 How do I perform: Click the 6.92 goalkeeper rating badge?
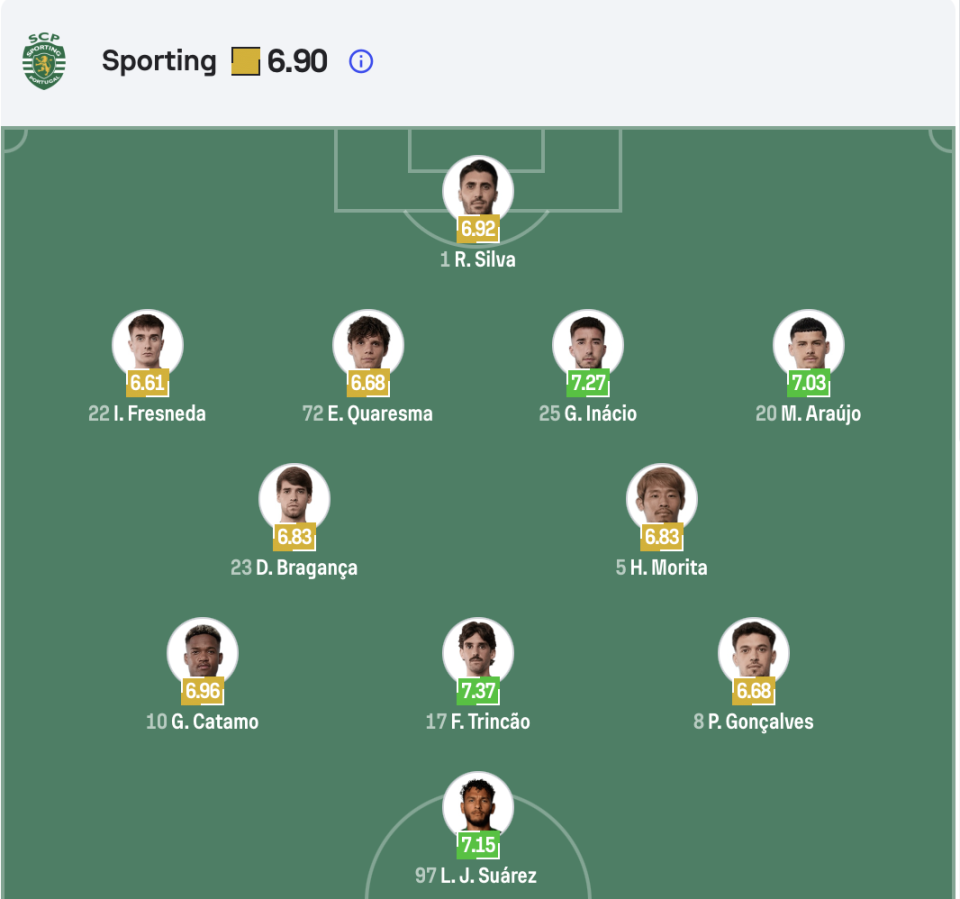478,229
